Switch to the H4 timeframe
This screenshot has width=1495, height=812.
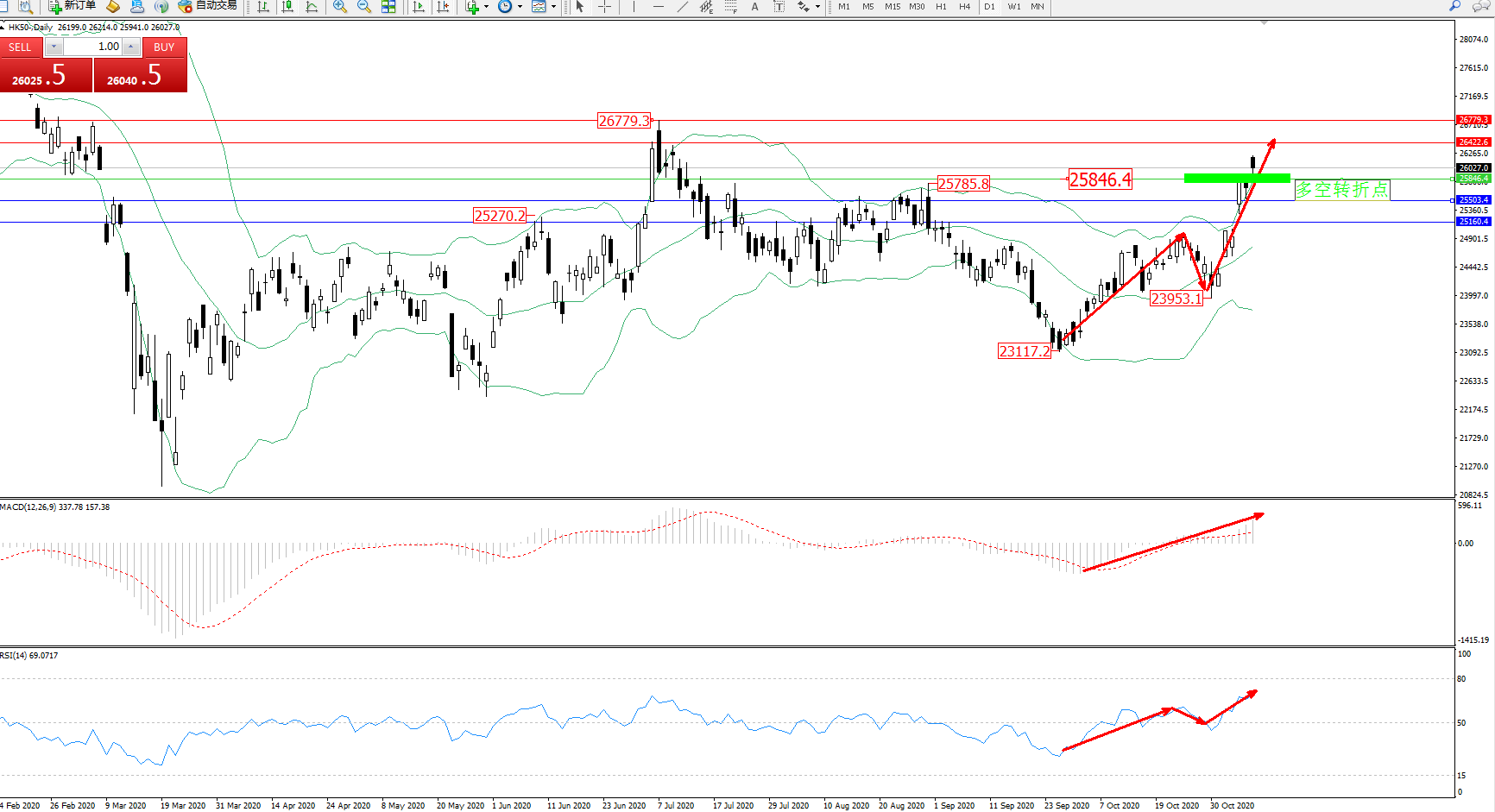coord(964,7)
